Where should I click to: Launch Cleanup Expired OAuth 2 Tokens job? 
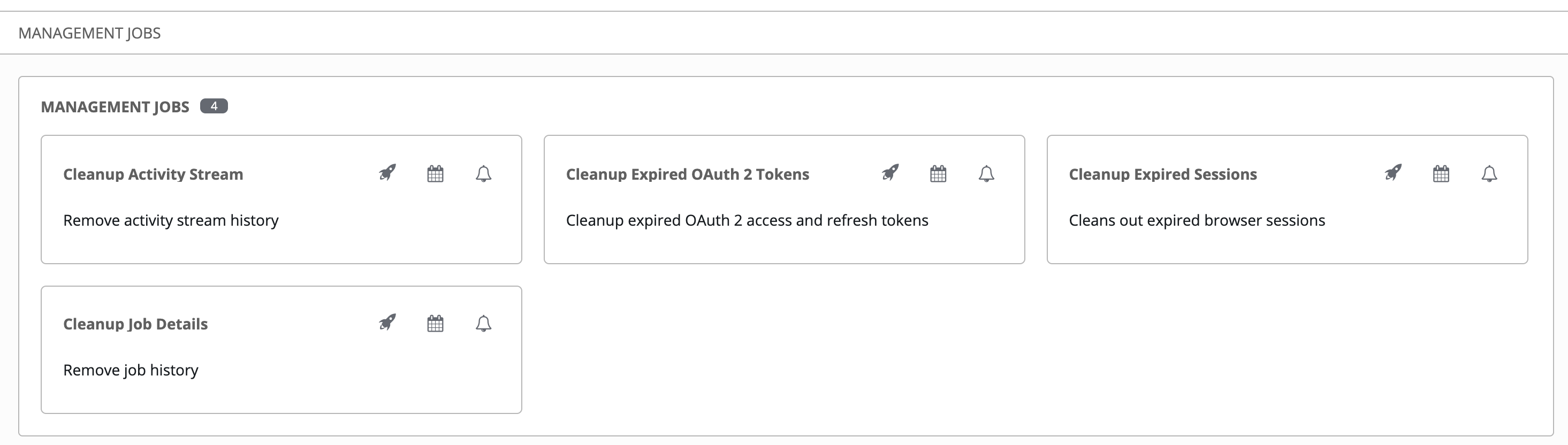click(890, 173)
